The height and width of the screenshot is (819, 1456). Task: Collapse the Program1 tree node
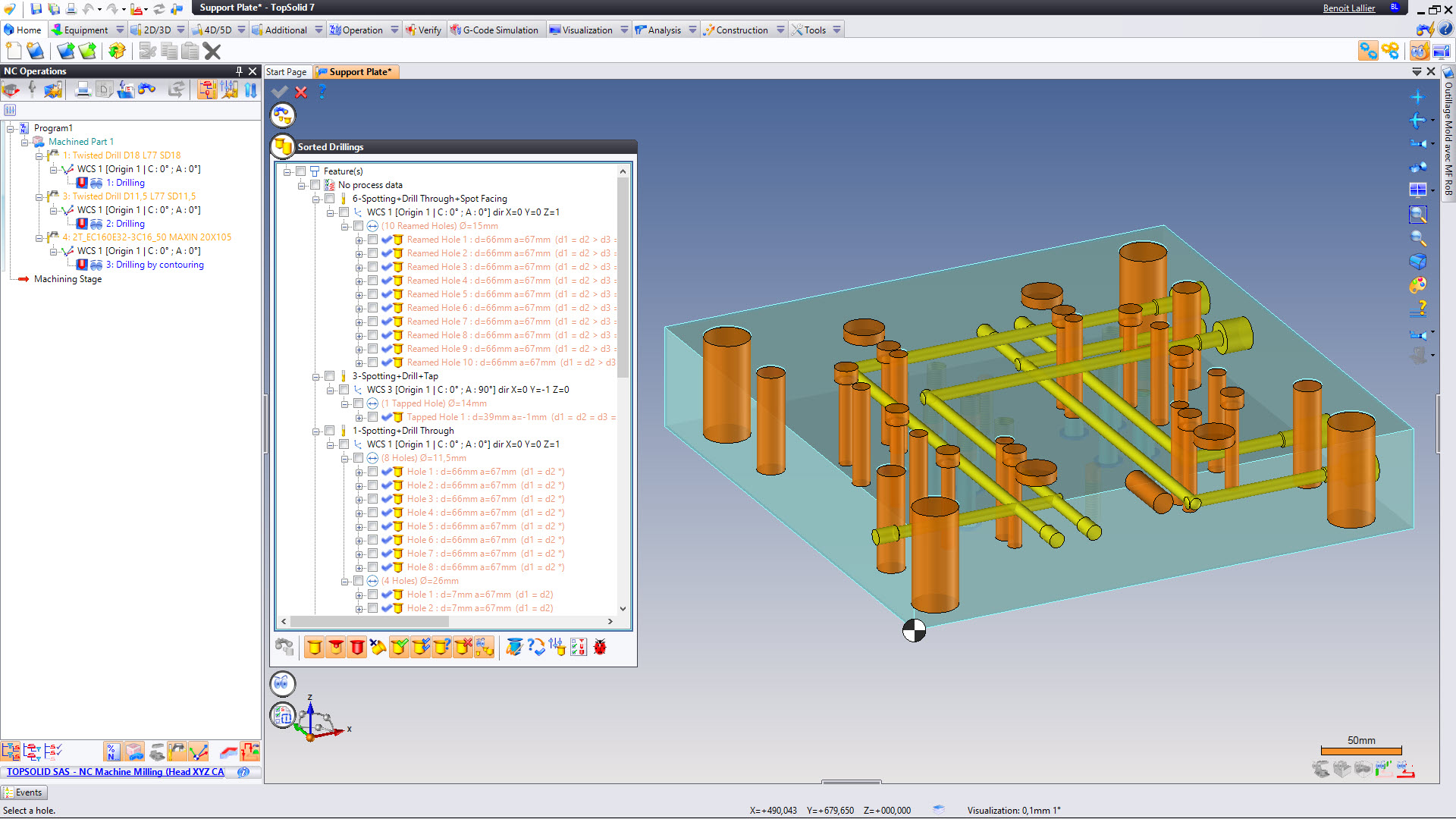[11, 128]
